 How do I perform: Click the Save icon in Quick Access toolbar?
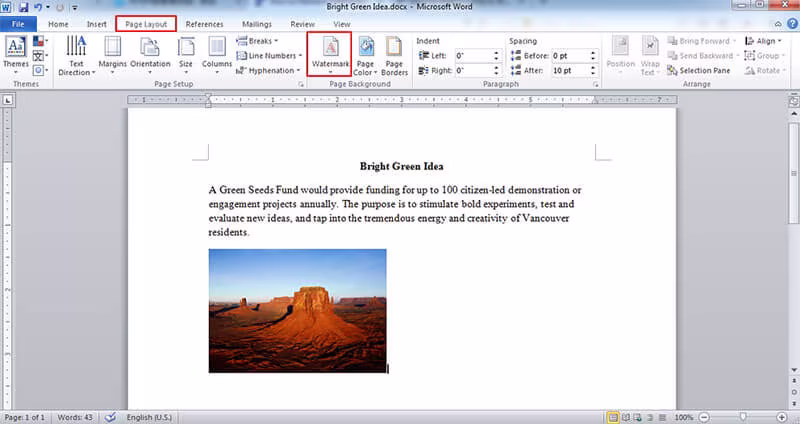(23, 8)
